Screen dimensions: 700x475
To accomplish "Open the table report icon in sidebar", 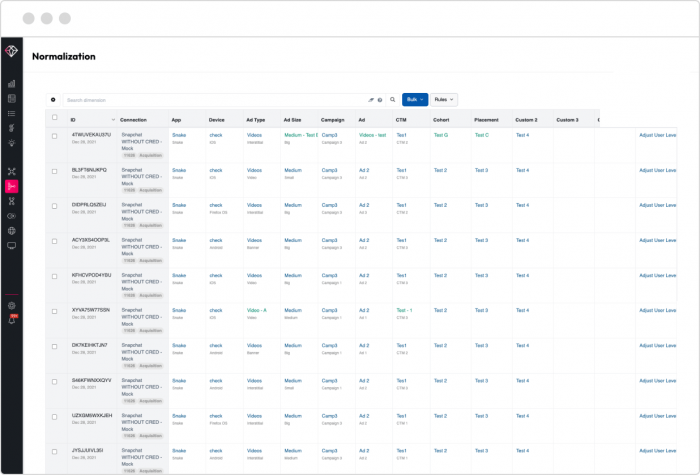I will pyautogui.click(x=12, y=99).
